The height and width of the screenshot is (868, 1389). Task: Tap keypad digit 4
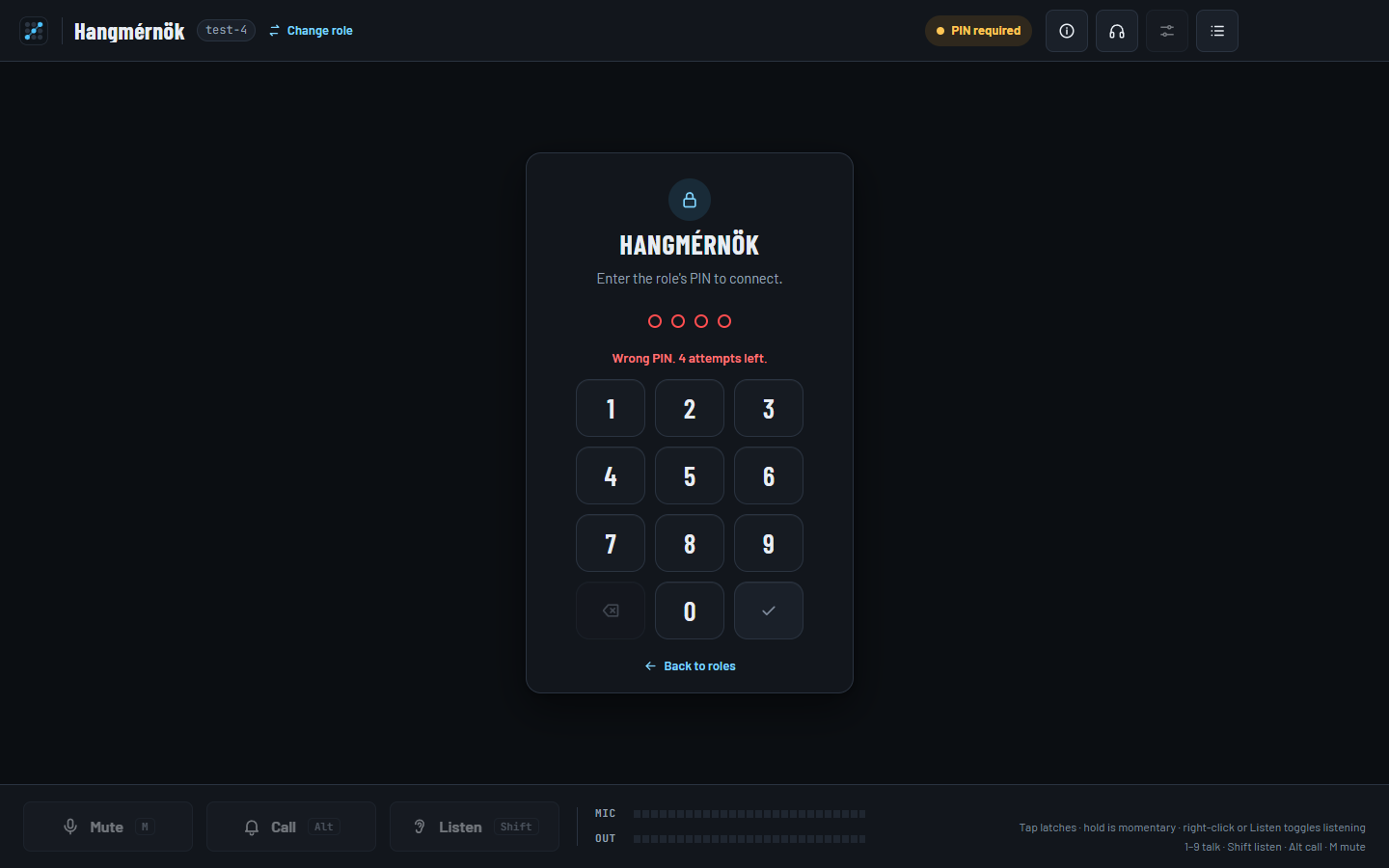611,475
